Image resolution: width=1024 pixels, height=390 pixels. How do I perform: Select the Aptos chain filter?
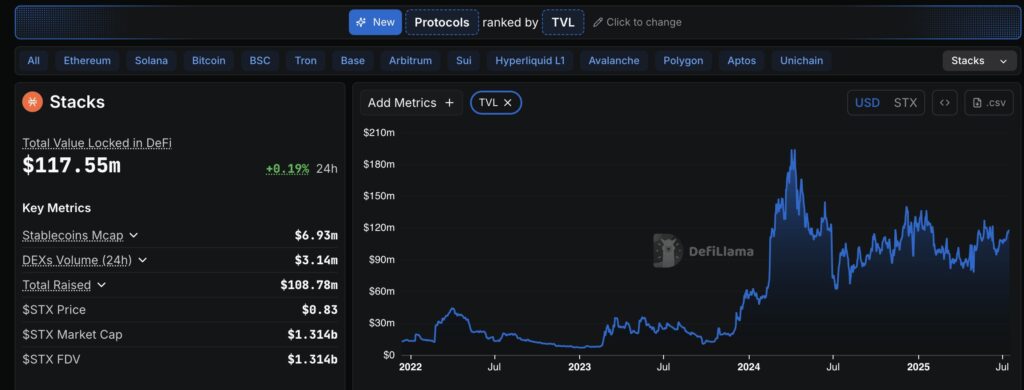point(741,61)
